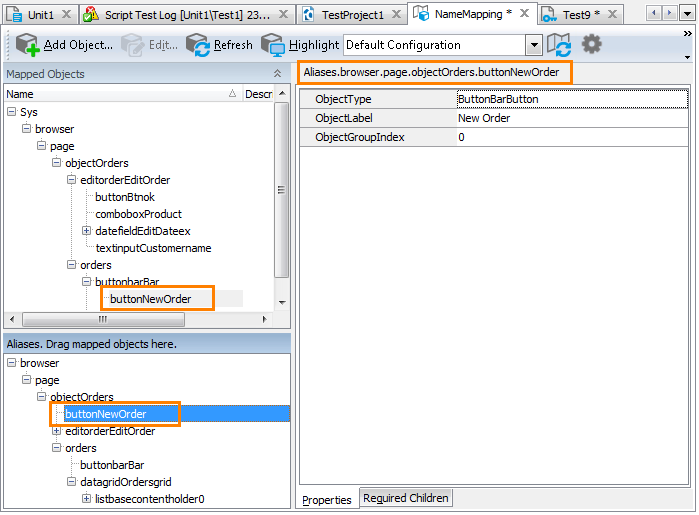Close the Test9 tab
Viewport: 699px width, 515px height.
(613, 14)
